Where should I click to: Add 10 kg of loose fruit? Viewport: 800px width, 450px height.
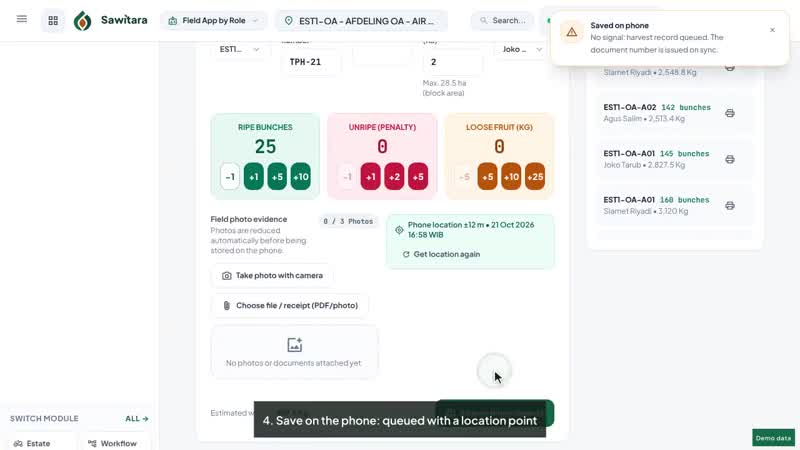pos(511,177)
